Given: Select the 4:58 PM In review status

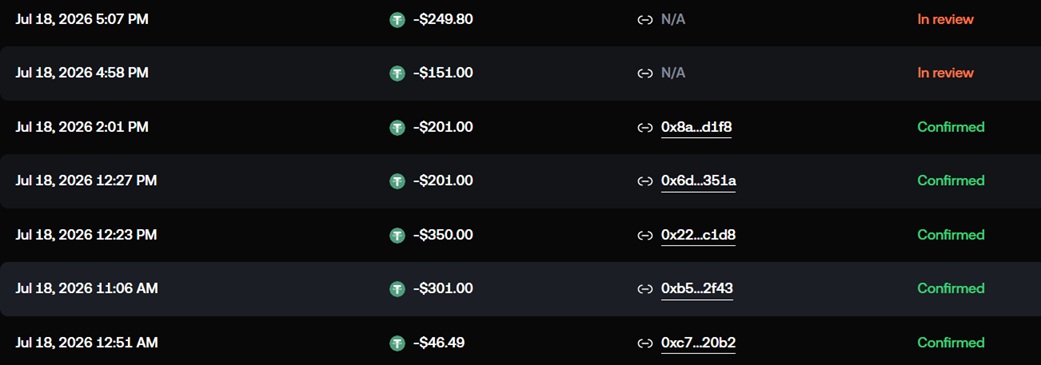Looking at the screenshot, I should click(x=945, y=74).
